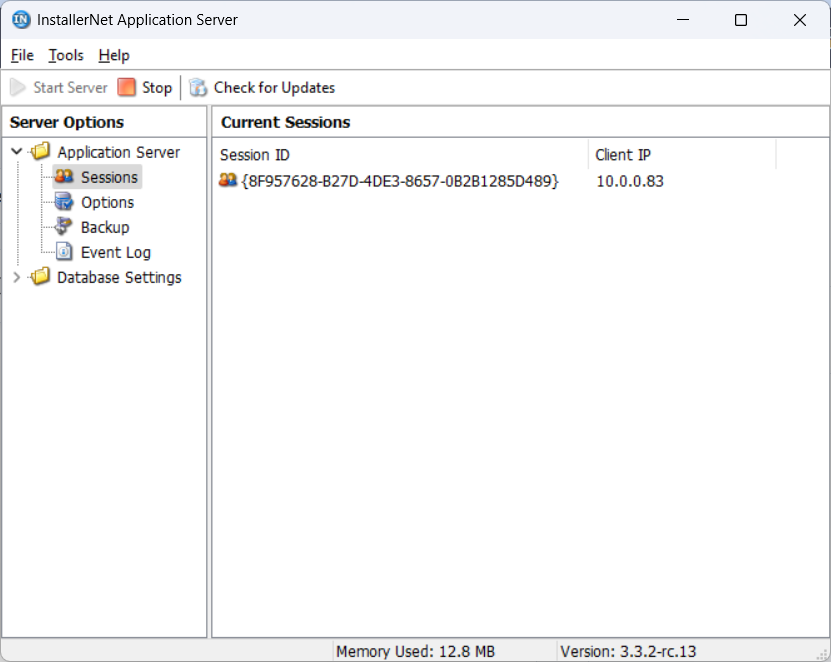Screen dimensions: 831x662
Task: Click the Memory Used: 12.8 MB status
Action: [x=416, y=651]
